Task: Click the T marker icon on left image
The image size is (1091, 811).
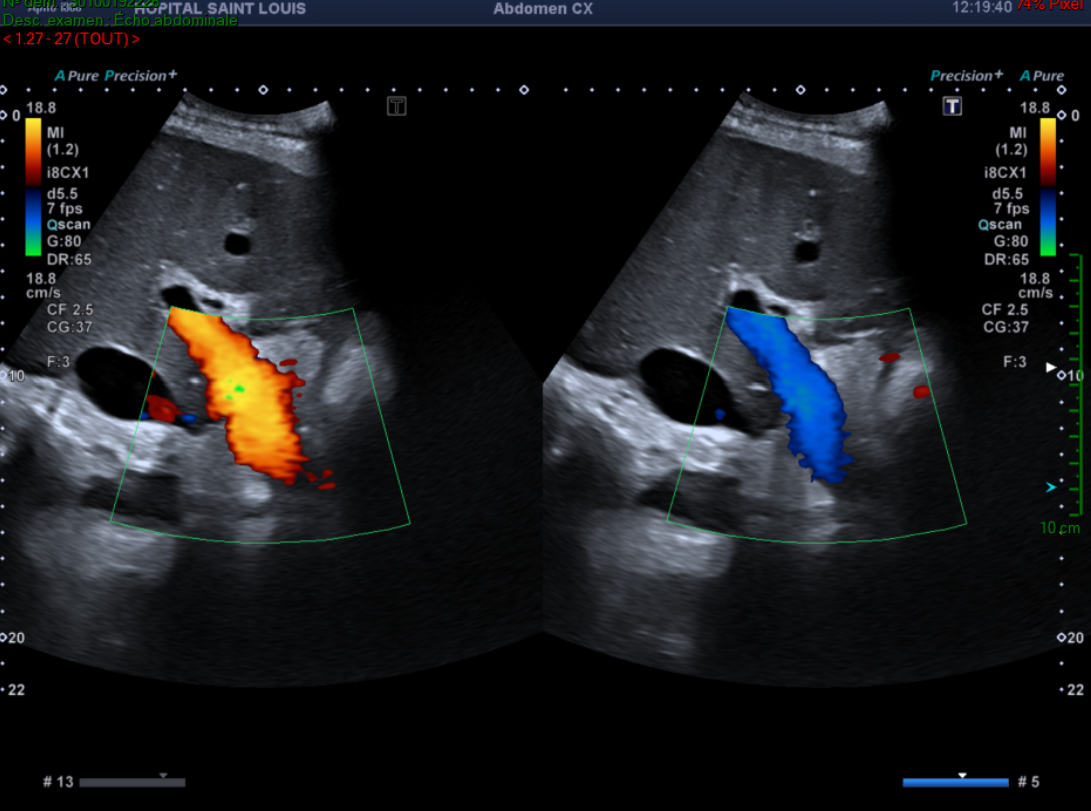Action: 397,106
